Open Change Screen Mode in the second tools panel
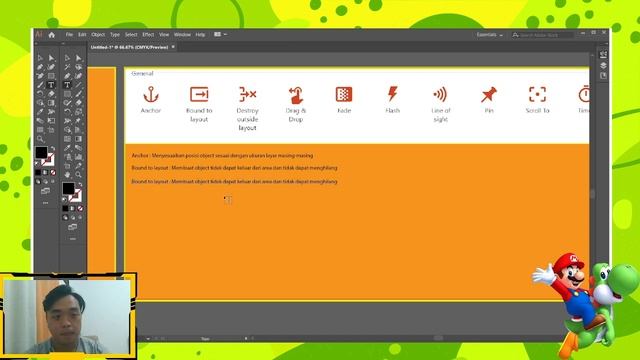The image size is (640, 360). coord(73,227)
